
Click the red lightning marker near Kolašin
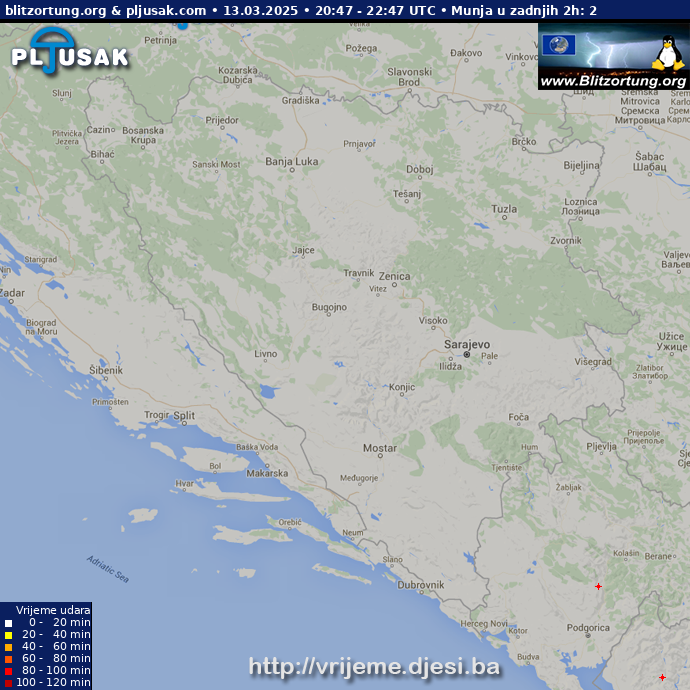coord(598,586)
